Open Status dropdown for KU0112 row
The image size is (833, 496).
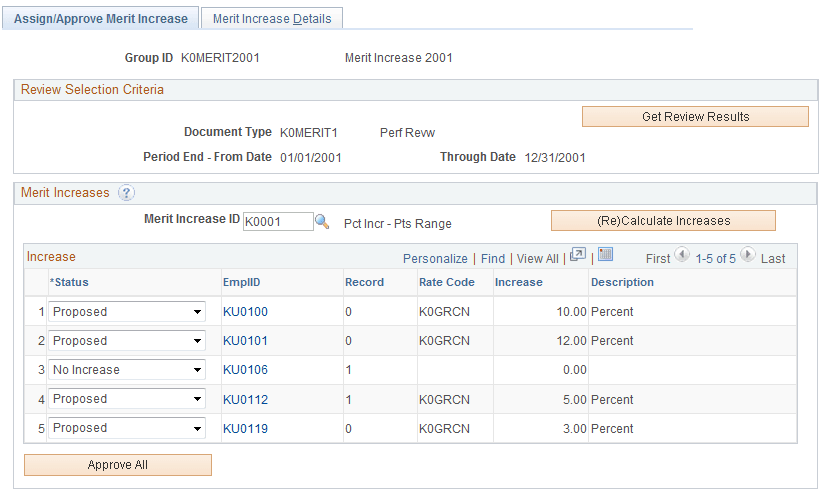[x=126, y=399]
